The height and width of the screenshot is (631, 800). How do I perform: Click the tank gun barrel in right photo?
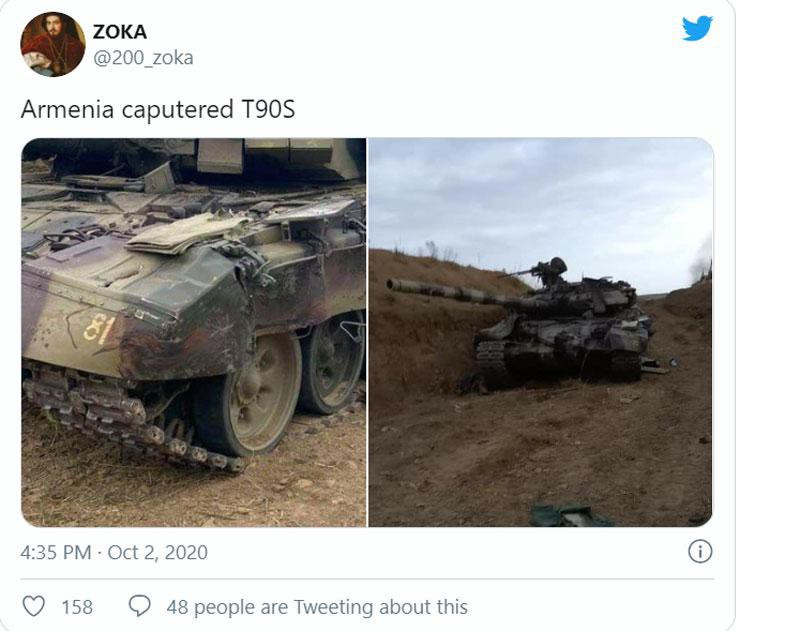pyautogui.click(x=440, y=291)
